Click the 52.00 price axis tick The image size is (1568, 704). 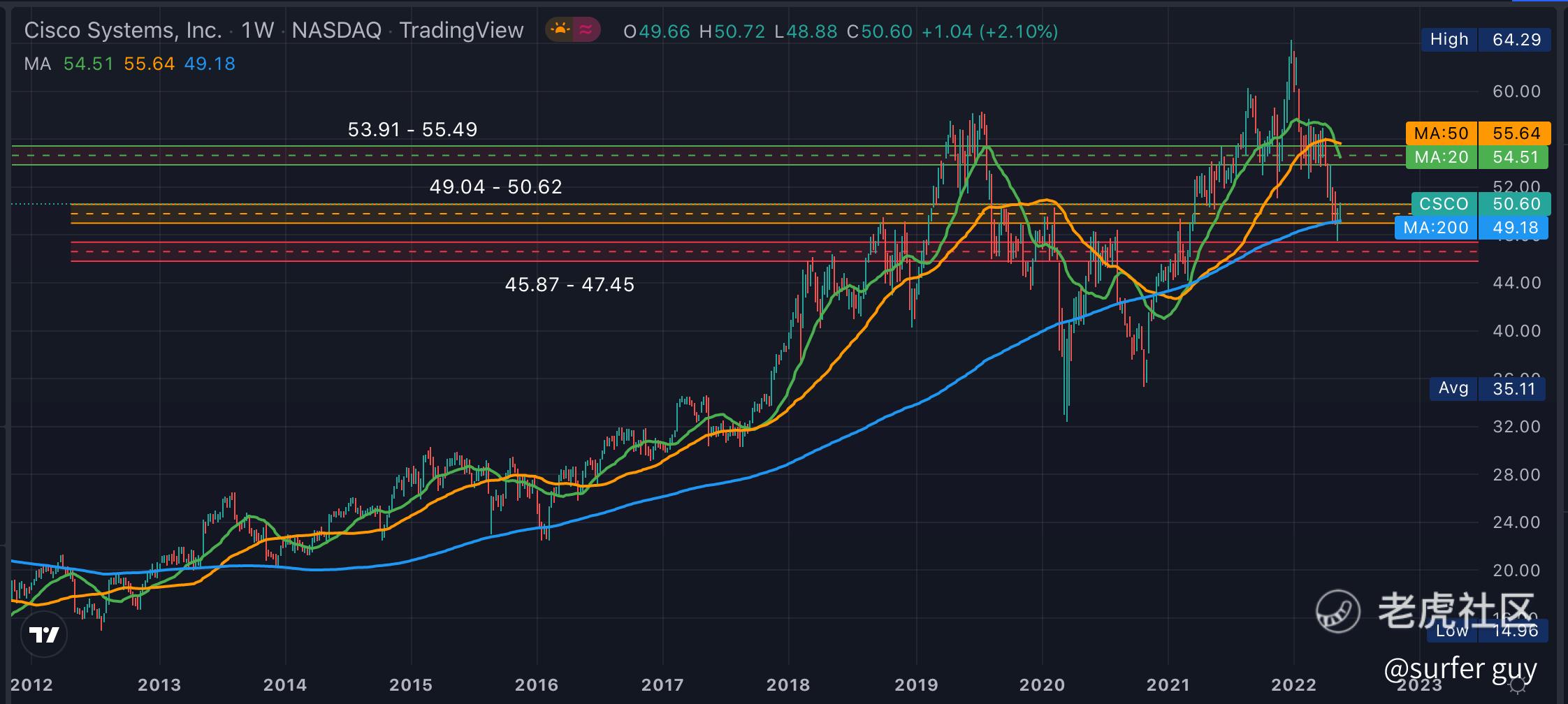(1516, 187)
